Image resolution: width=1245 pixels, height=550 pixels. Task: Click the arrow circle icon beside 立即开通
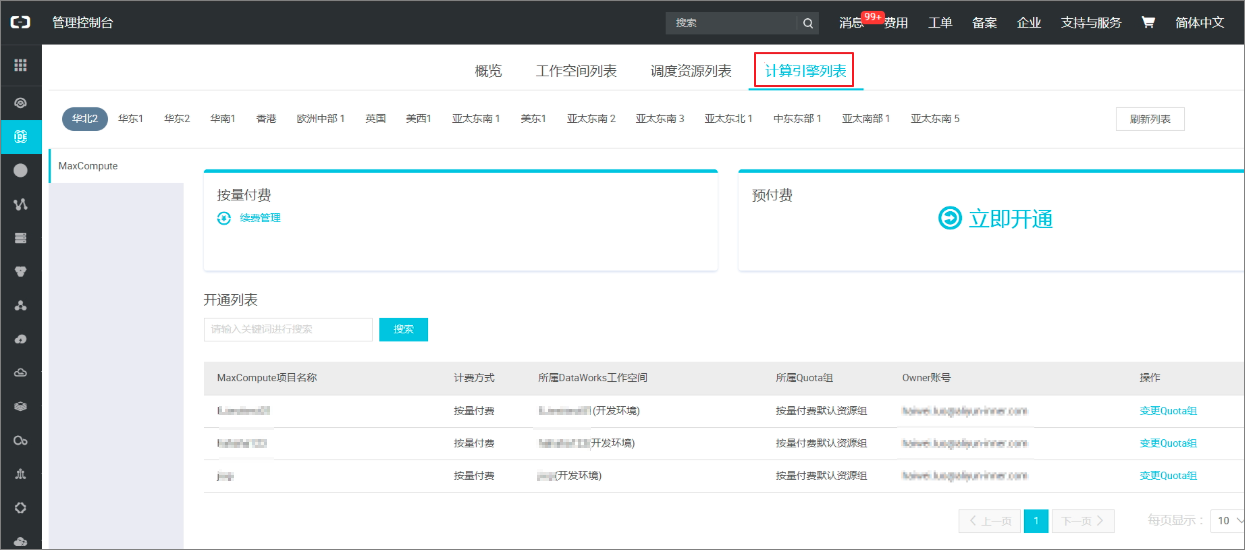(x=950, y=218)
